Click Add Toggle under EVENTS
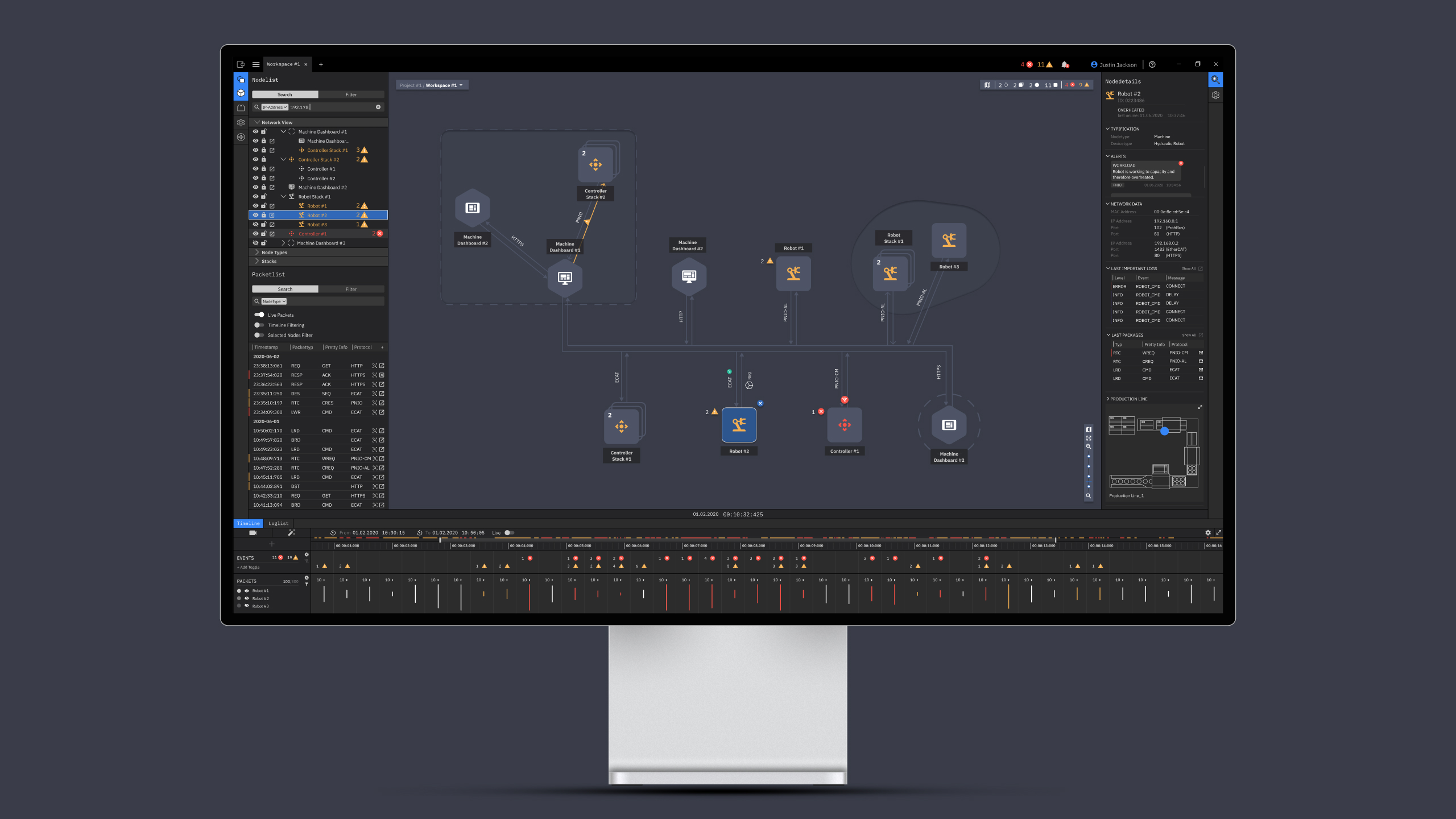The image size is (1456, 819). click(249, 567)
